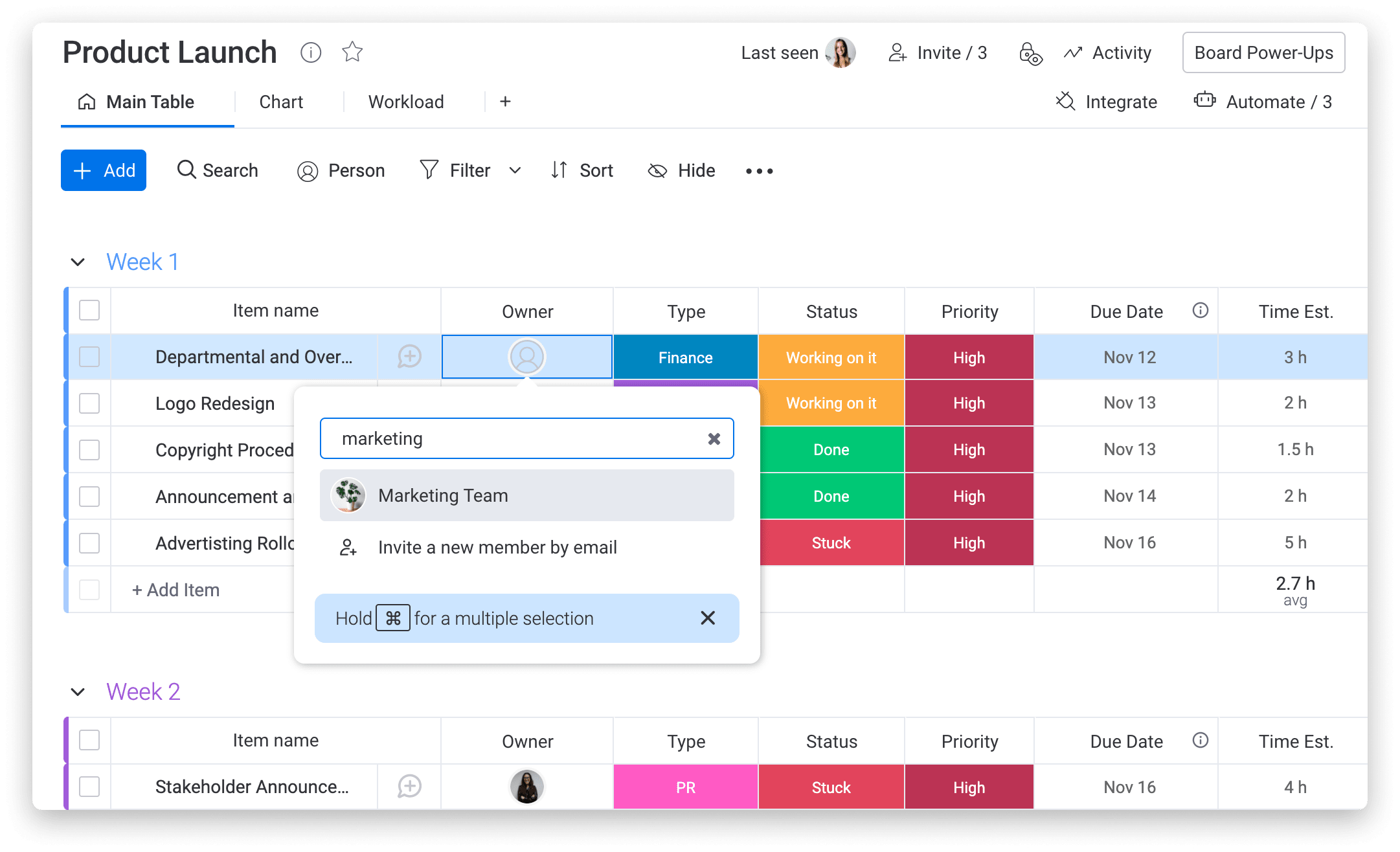Toggle checkbox for Copyright Procedure row
Image resolution: width=1400 pixels, height=852 pixels.
(89, 449)
